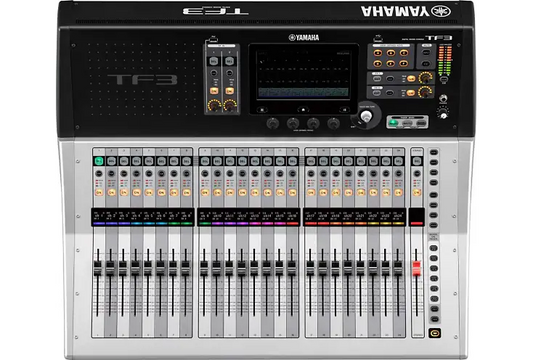Hit the SEL key on channel 4
This screenshot has height=360, width=533.
(x=136, y=161)
